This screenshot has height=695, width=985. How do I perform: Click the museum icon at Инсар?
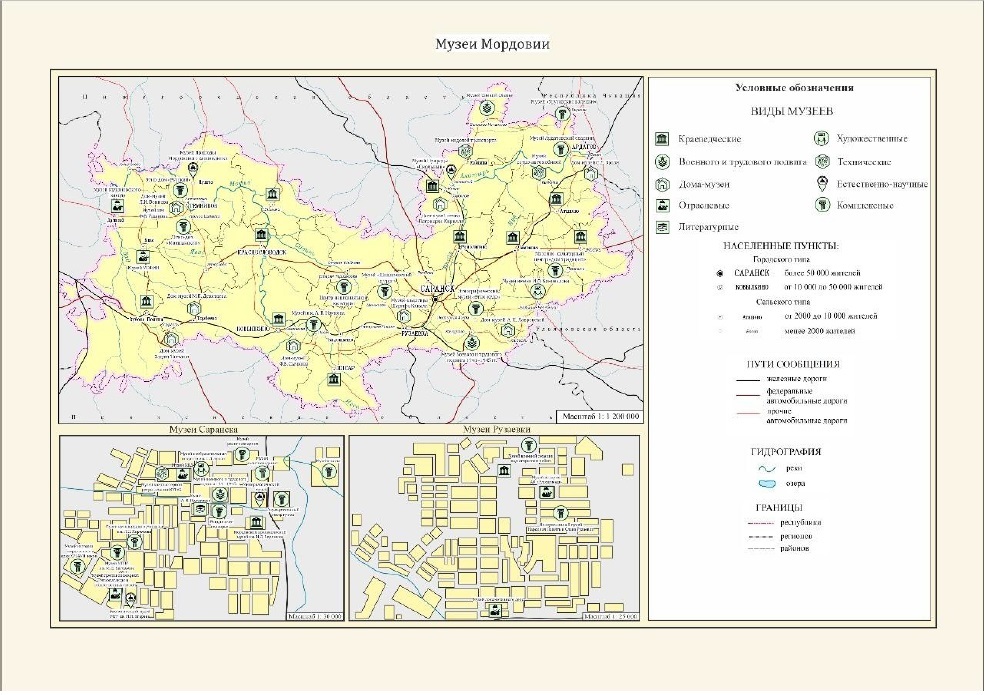(334, 378)
